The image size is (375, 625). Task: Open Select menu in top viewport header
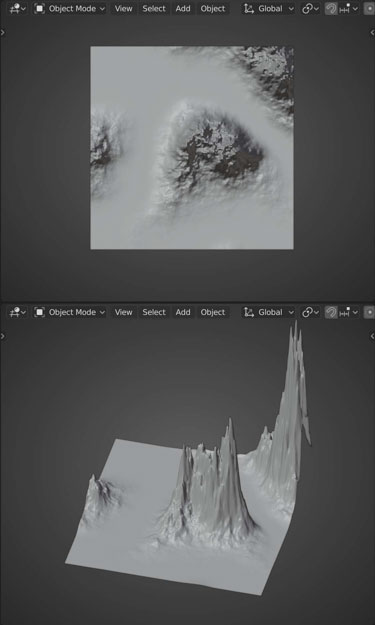(x=154, y=8)
